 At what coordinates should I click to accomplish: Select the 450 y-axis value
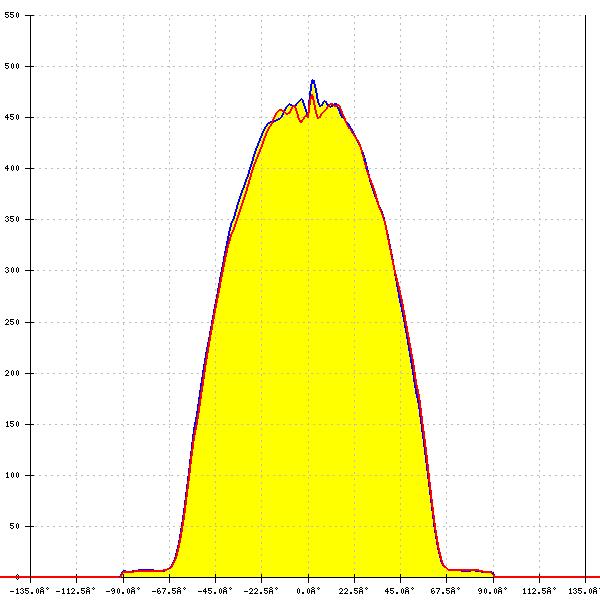pos(12,117)
